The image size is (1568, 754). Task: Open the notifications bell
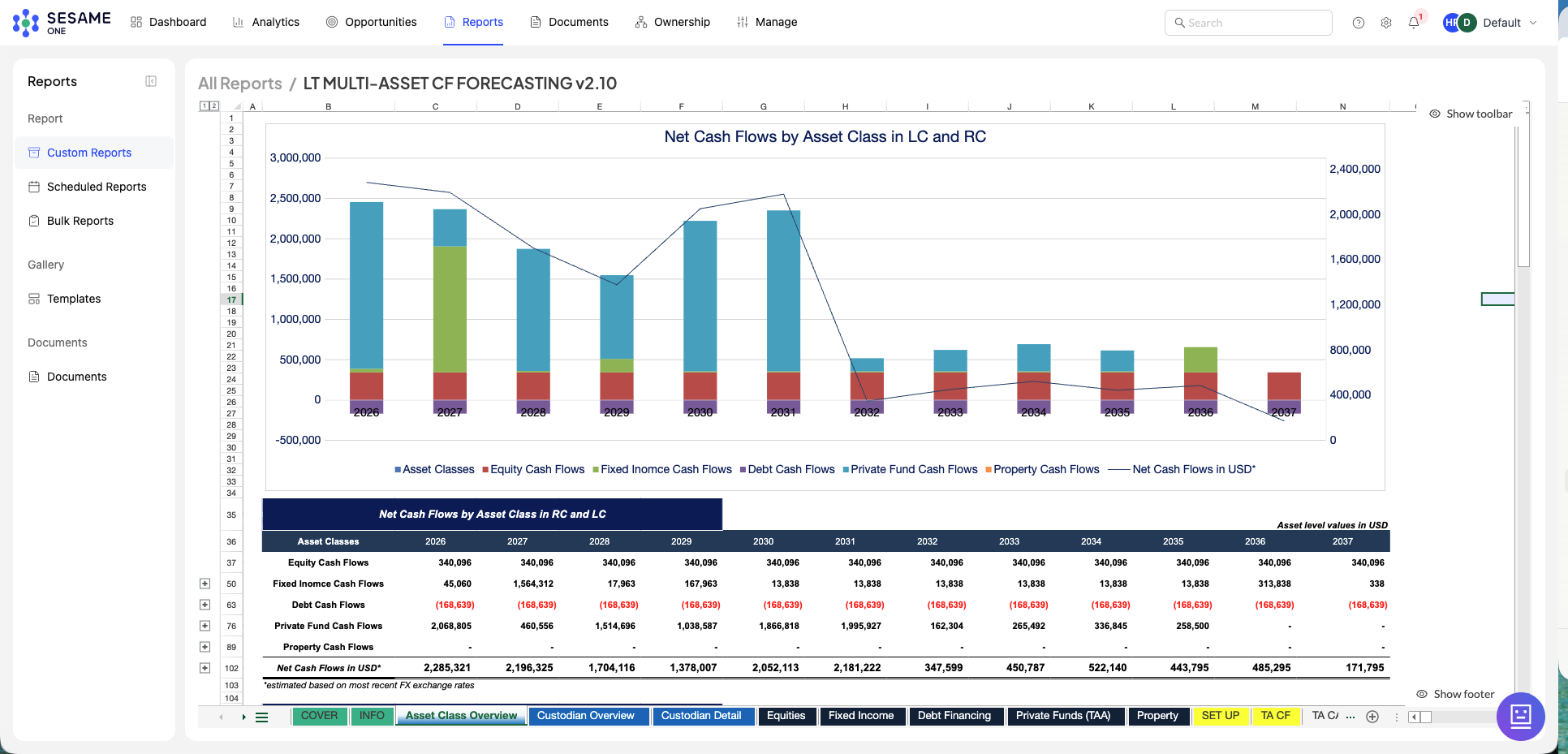click(x=1414, y=23)
